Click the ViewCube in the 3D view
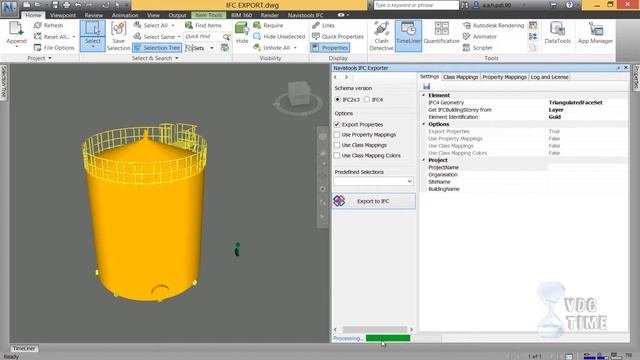Screen dimensions: 640x360 pyautogui.click(x=299, y=94)
